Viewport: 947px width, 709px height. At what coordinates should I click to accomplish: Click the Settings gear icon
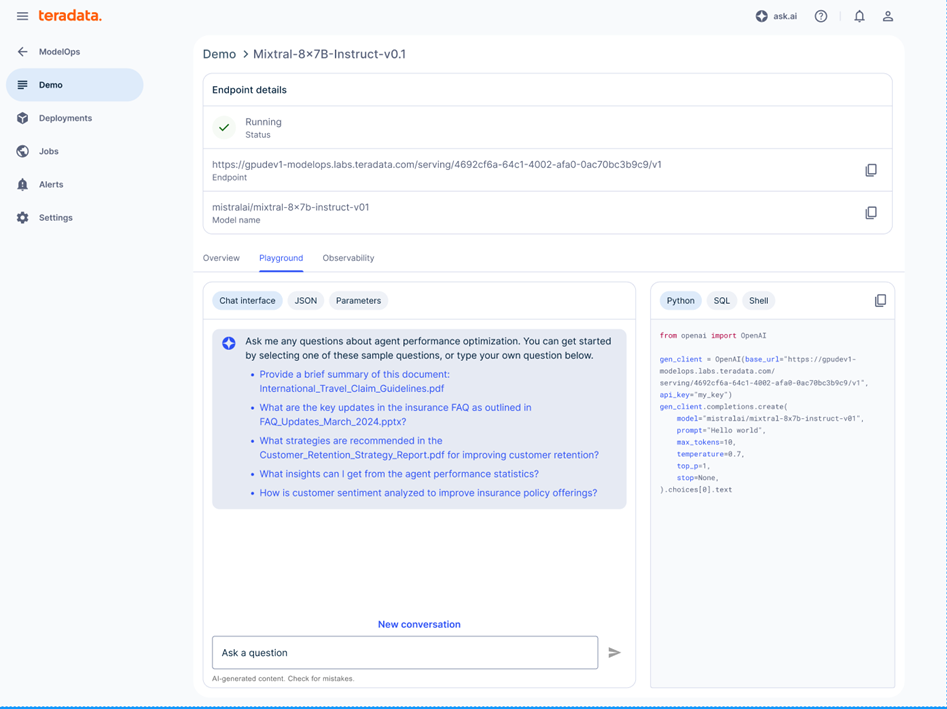(22, 218)
